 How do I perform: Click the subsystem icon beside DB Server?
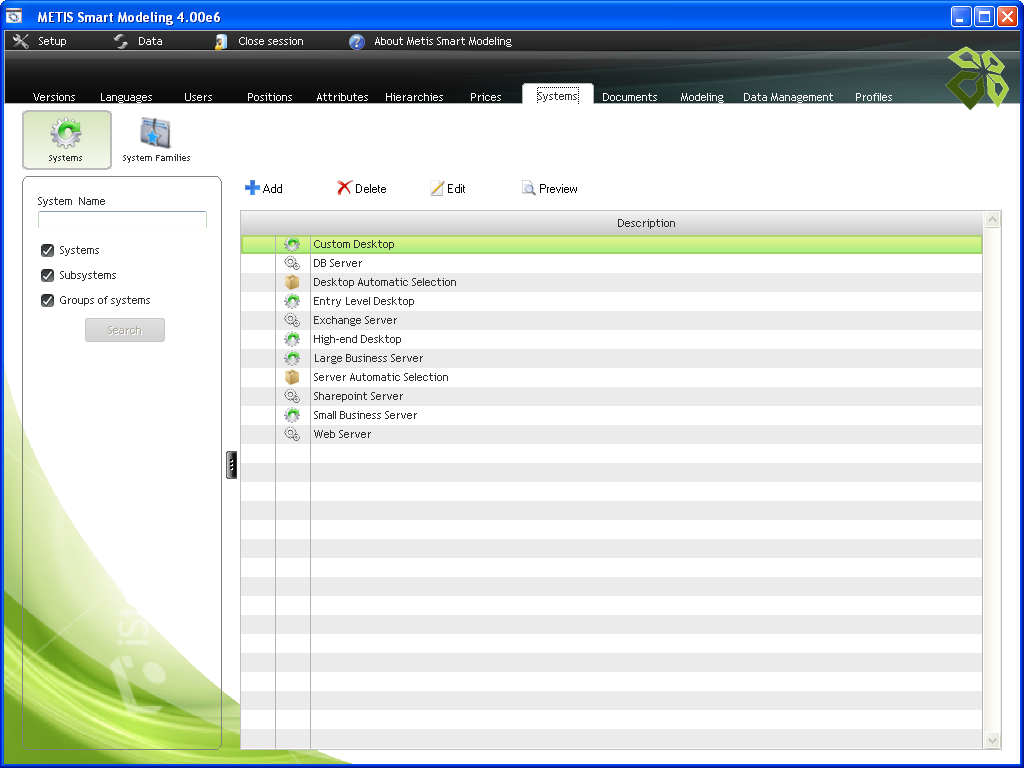tap(292, 263)
